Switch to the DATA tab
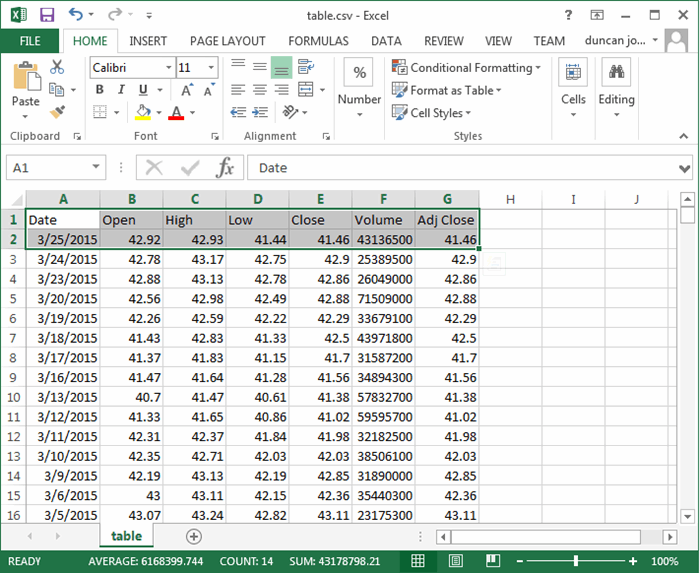The width and height of the screenshot is (700, 573). coord(386,41)
